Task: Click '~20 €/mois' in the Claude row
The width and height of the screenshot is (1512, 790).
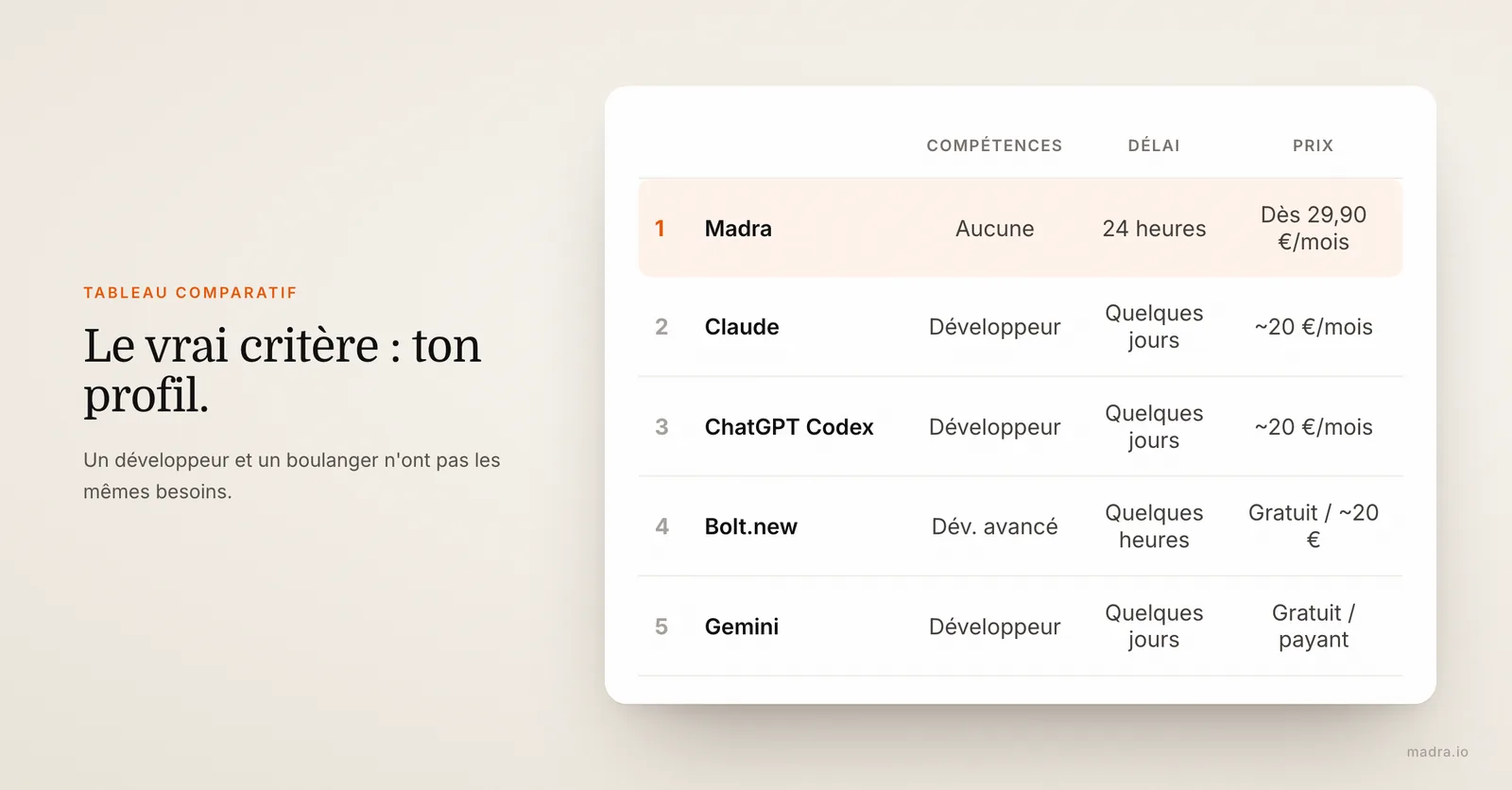Action: [1314, 327]
